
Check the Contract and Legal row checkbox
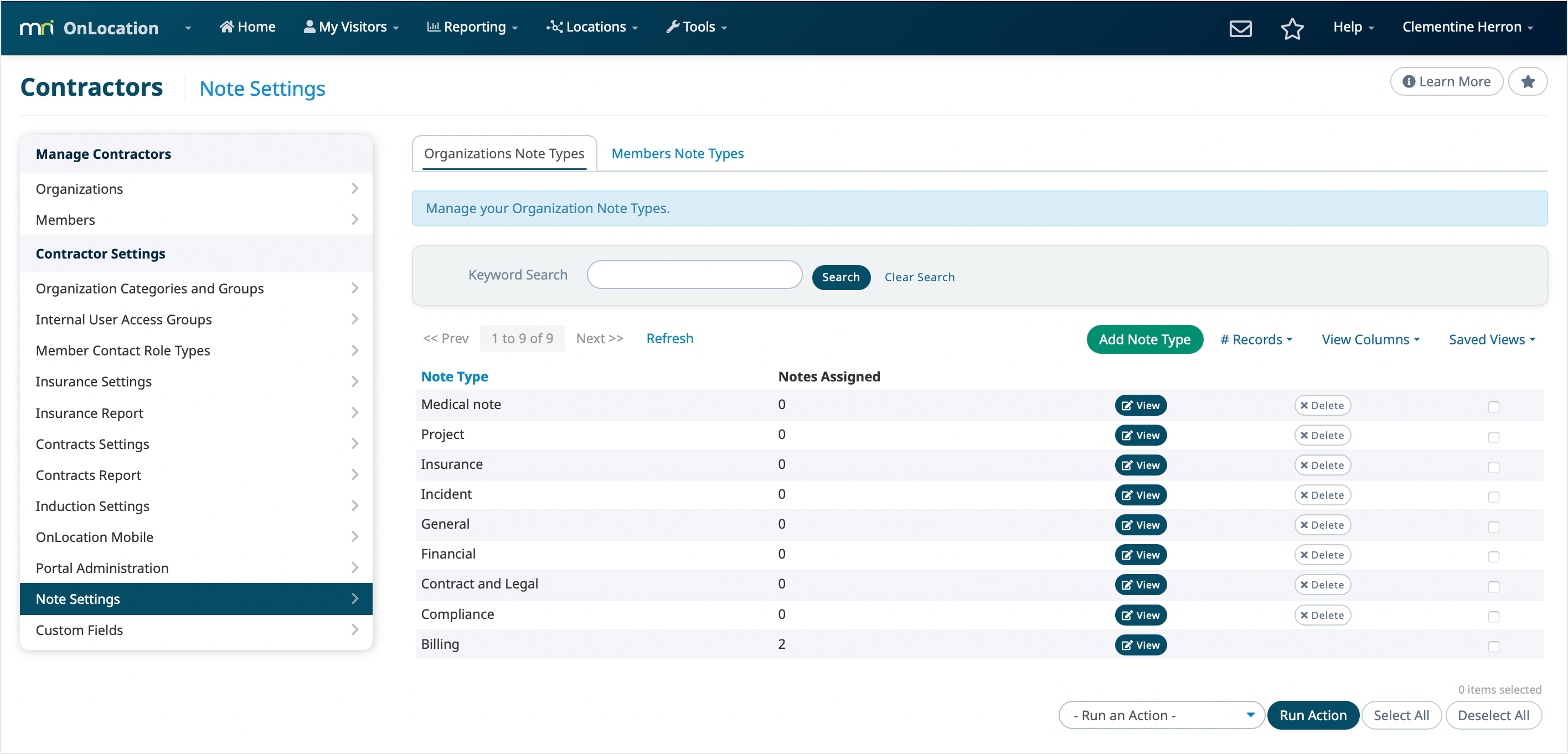coord(1493,586)
